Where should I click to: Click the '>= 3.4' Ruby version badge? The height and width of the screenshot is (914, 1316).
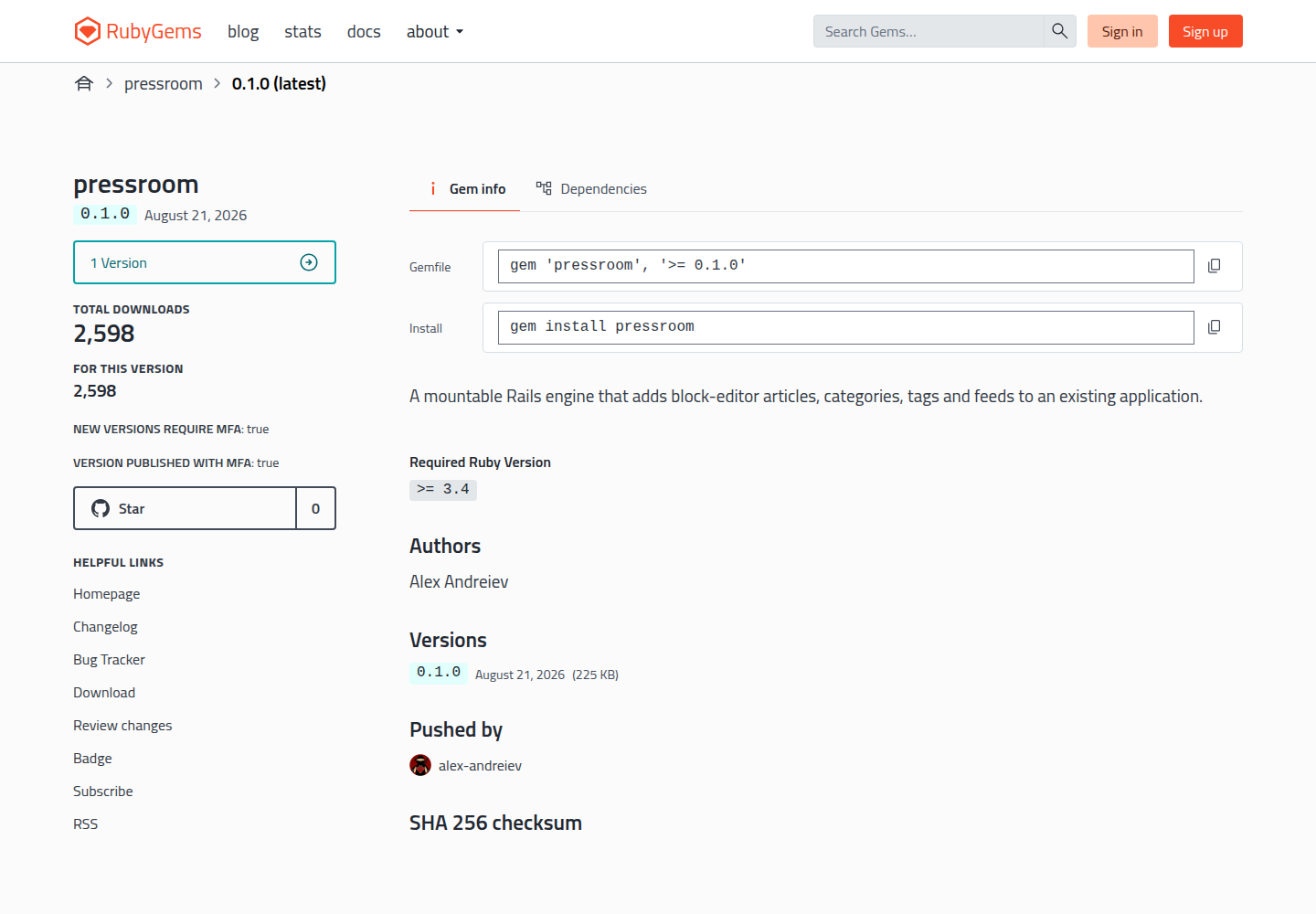(443, 490)
